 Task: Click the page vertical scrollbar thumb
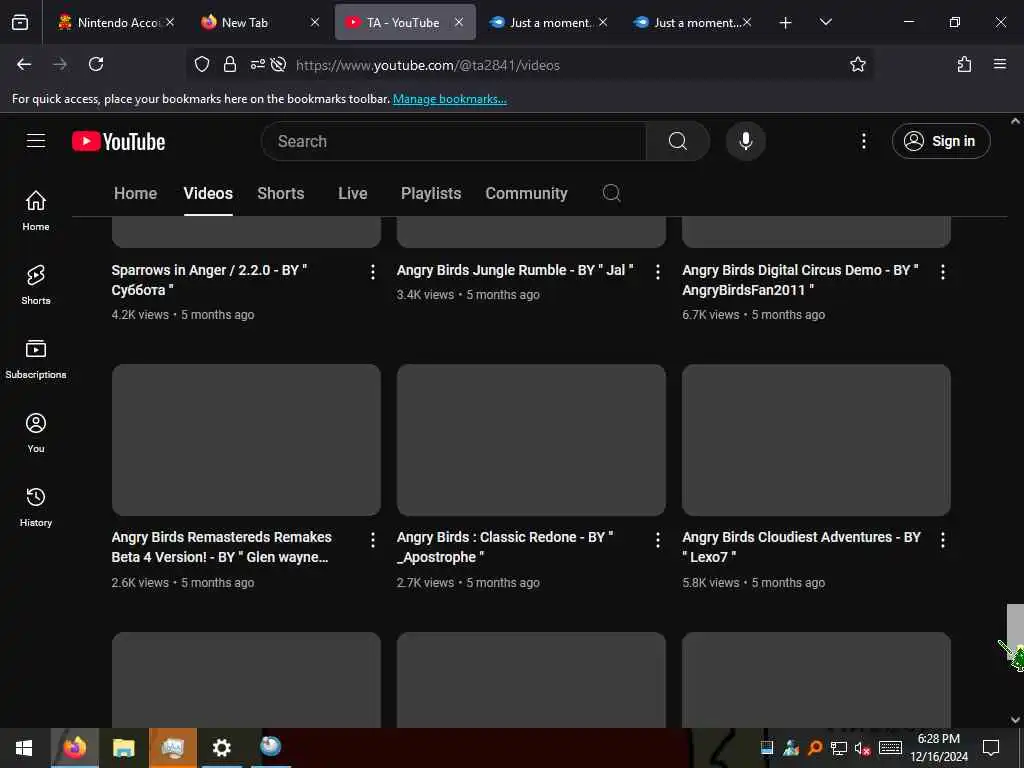pyautogui.click(x=1015, y=630)
